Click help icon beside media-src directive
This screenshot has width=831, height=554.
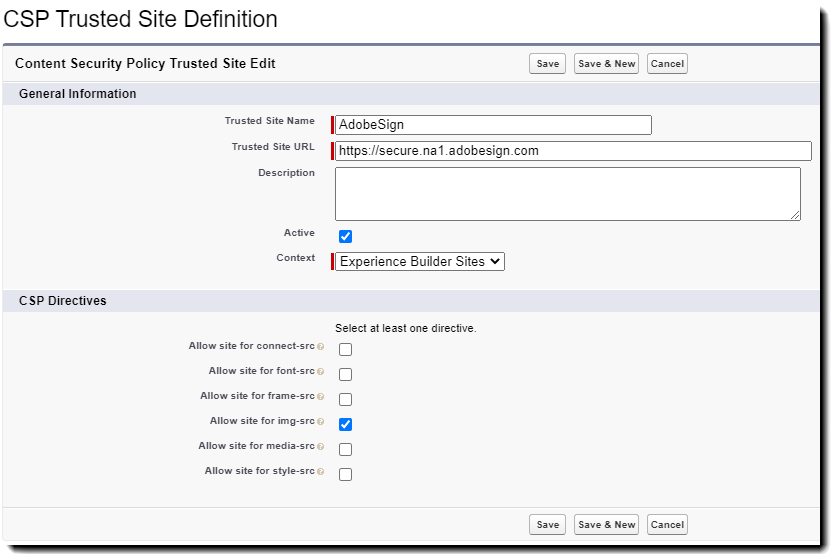pyautogui.click(x=321, y=447)
